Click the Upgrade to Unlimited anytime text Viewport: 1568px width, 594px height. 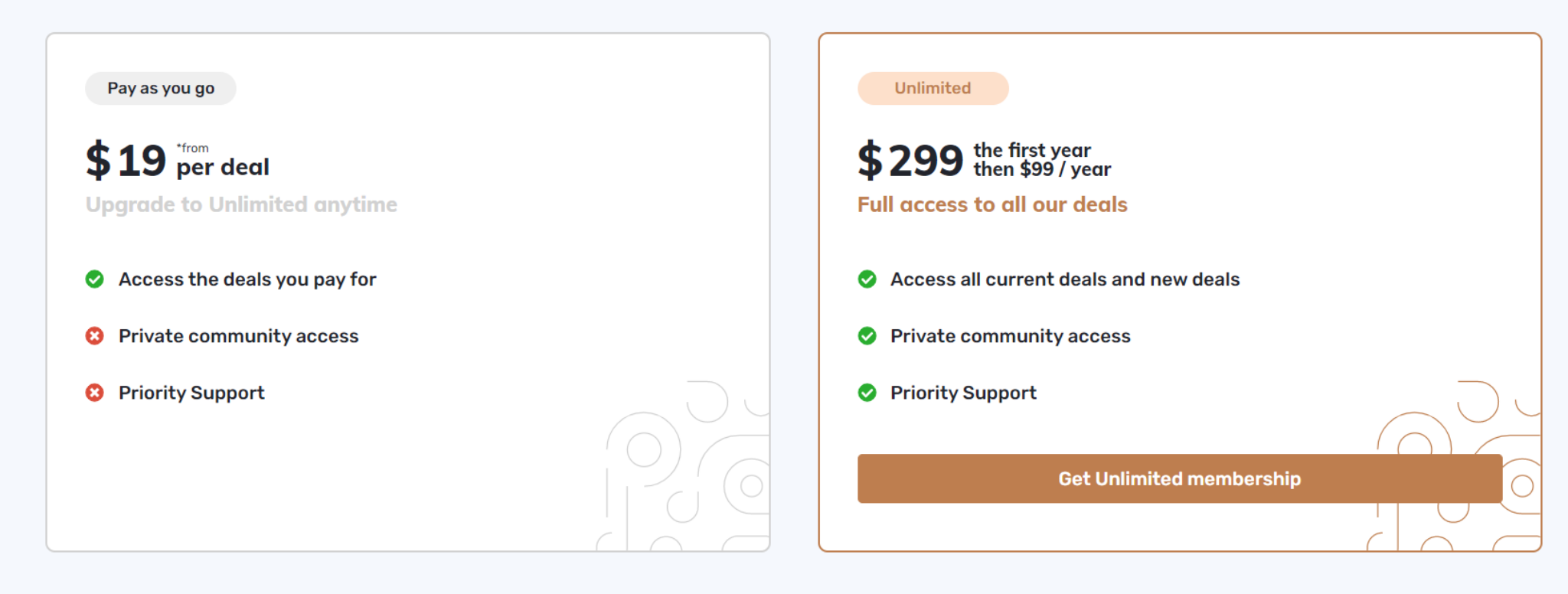(241, 204)
